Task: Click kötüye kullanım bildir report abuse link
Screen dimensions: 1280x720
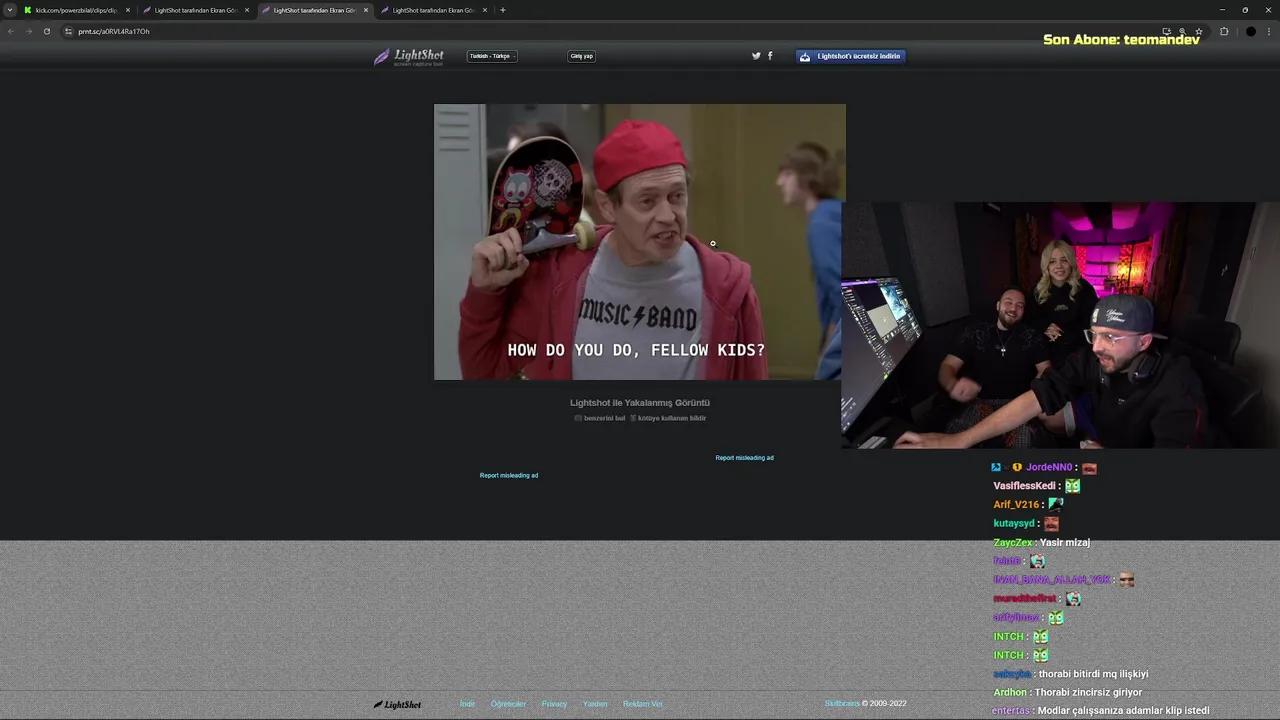Action: click(668, 418)
